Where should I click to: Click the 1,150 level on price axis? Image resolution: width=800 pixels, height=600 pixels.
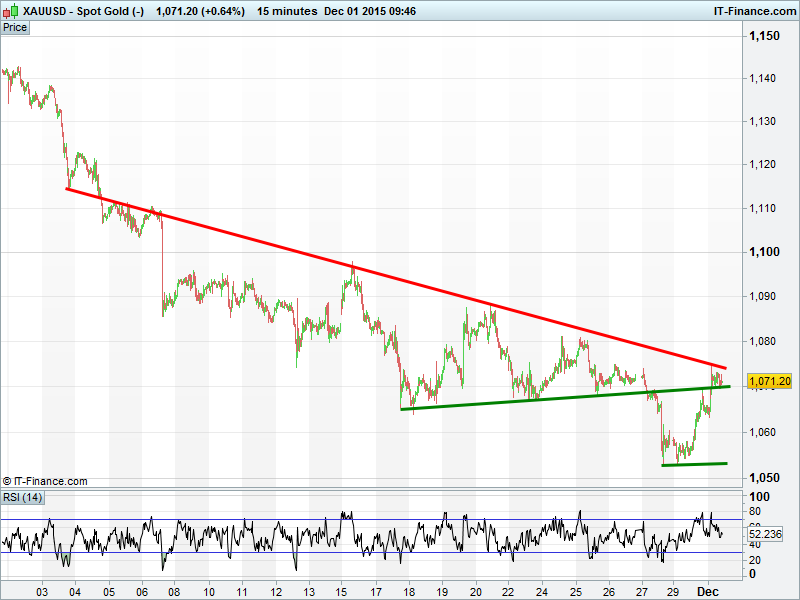[765, 36]
